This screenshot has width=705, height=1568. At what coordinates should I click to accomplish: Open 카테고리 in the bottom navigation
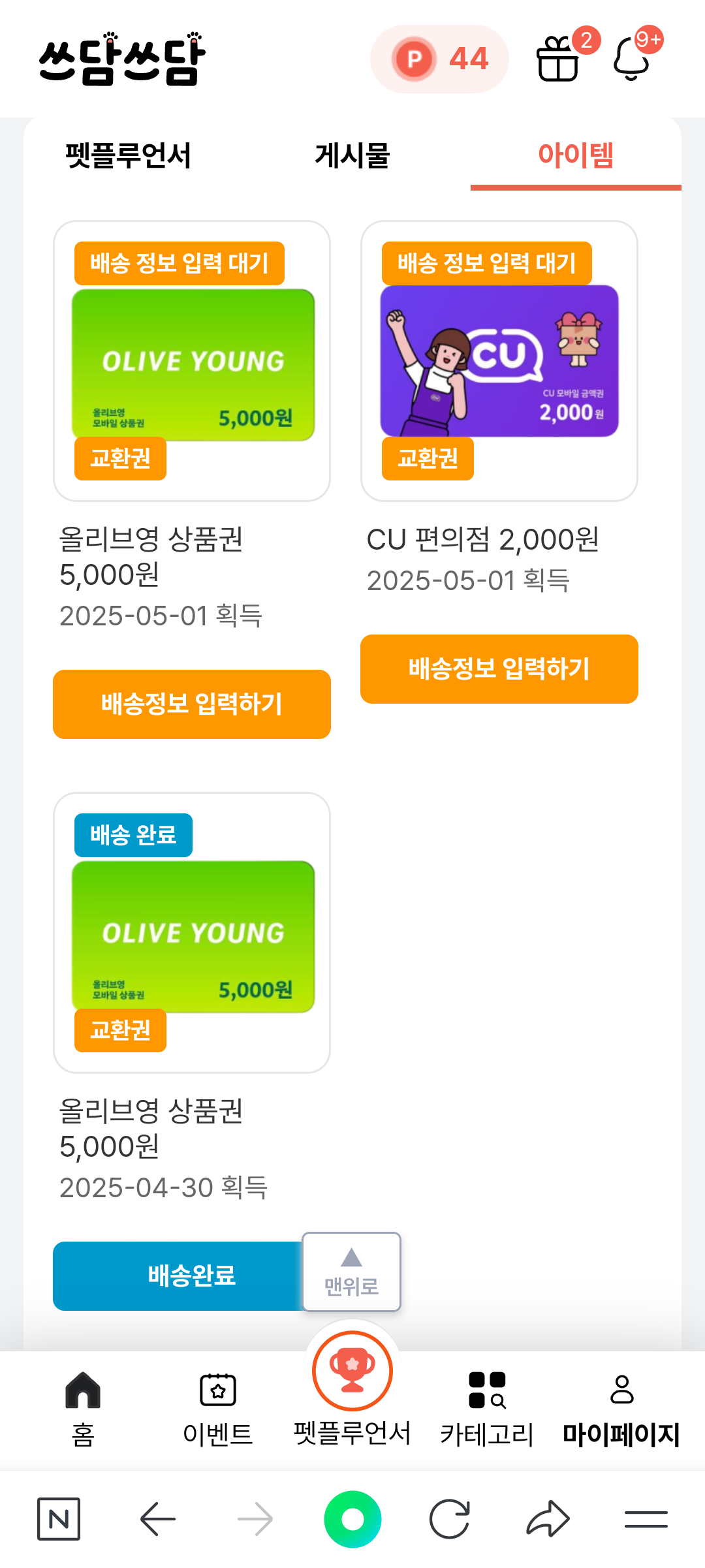pyautogui.click(x=487, y=1407)
